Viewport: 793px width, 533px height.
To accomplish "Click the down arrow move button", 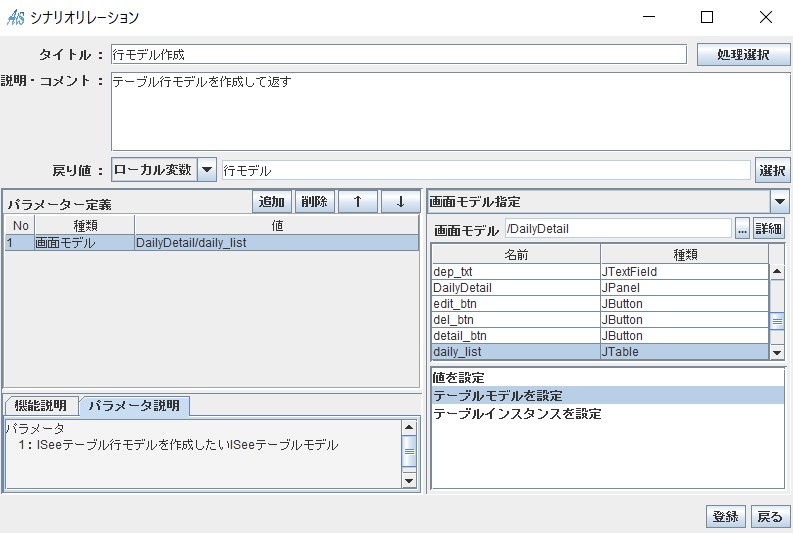I will pos(400,202).
